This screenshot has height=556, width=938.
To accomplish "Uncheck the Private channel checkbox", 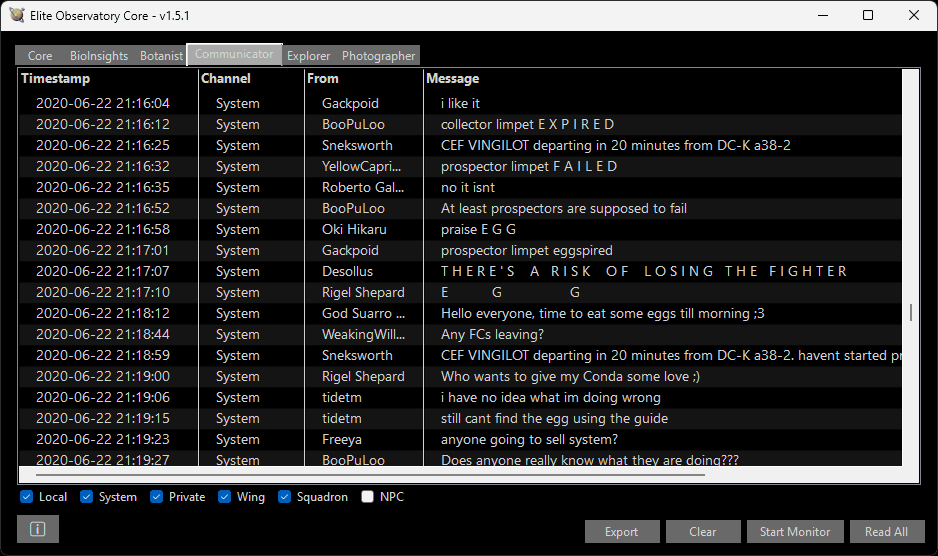I will coord(157,497).
